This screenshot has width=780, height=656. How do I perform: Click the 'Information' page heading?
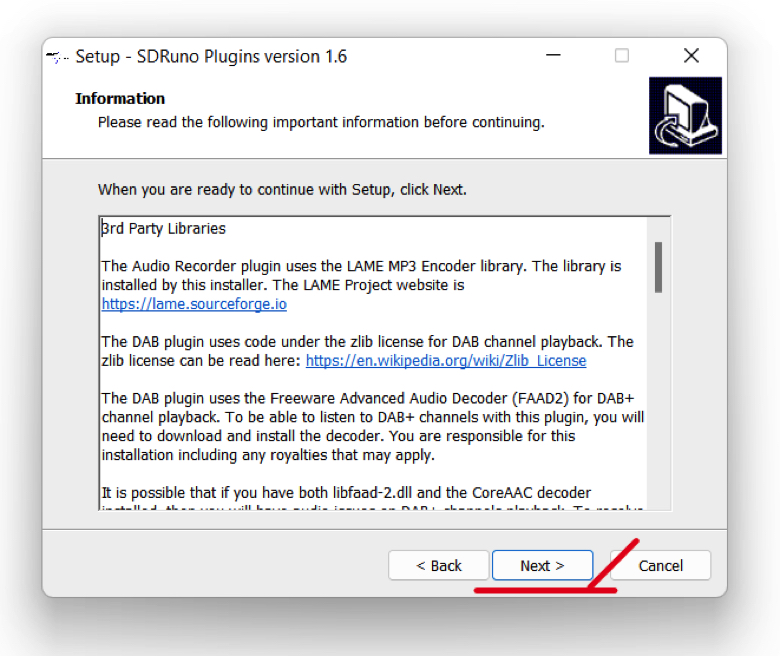[120, 98]
